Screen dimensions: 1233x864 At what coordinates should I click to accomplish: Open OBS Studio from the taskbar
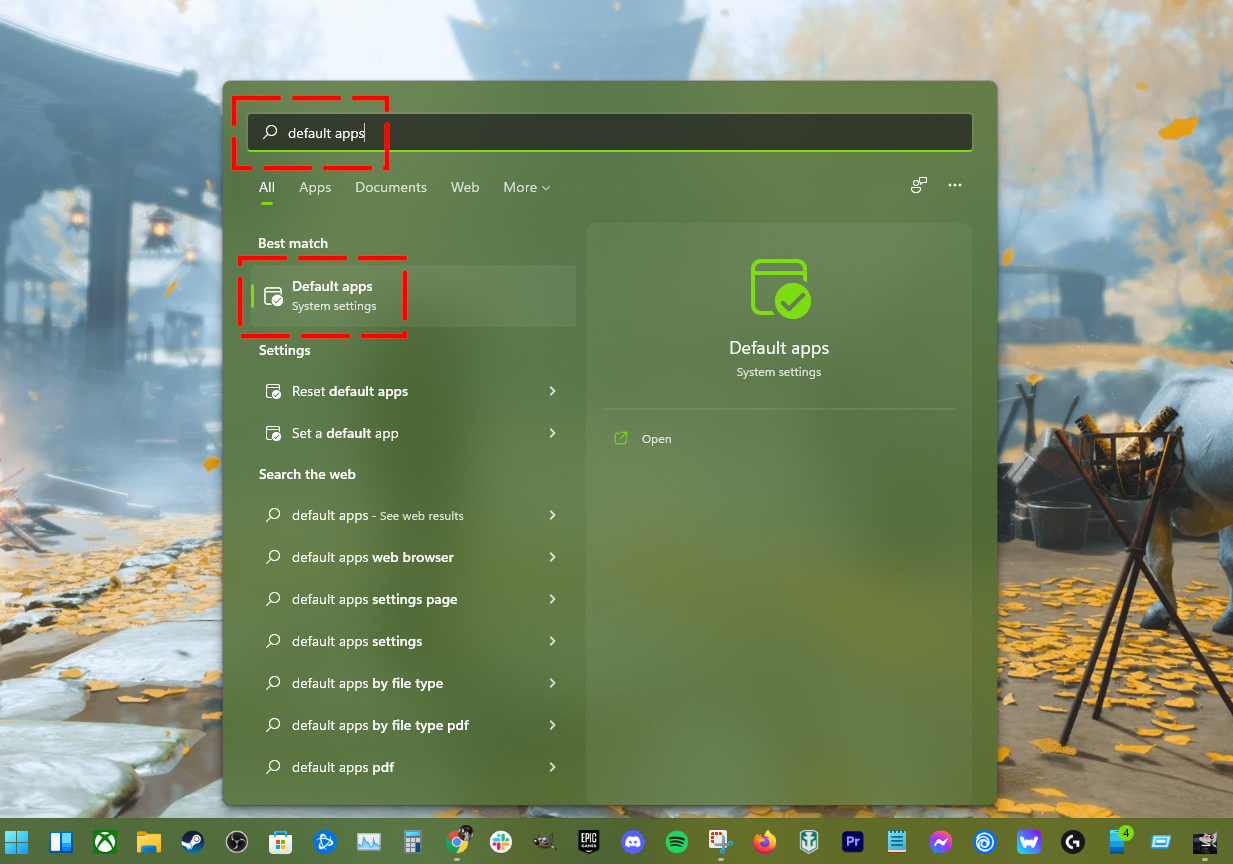click(236, 842)
